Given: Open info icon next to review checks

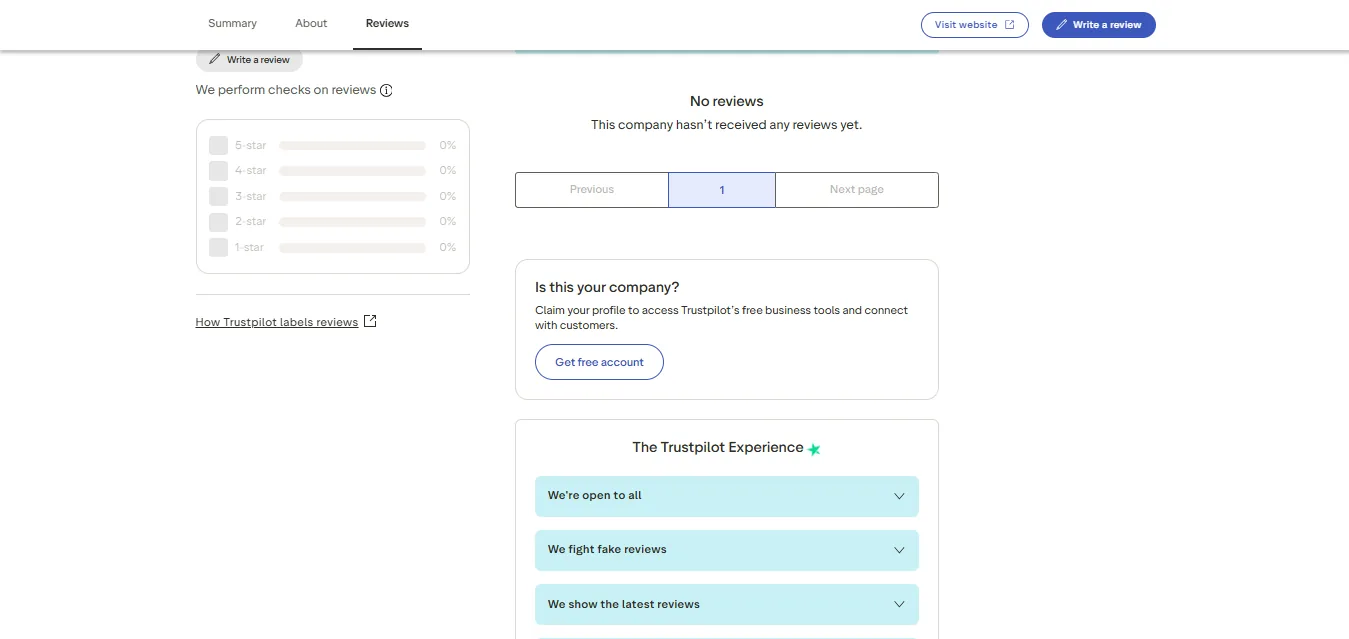Looking at the screenshot, I should 386,90.
